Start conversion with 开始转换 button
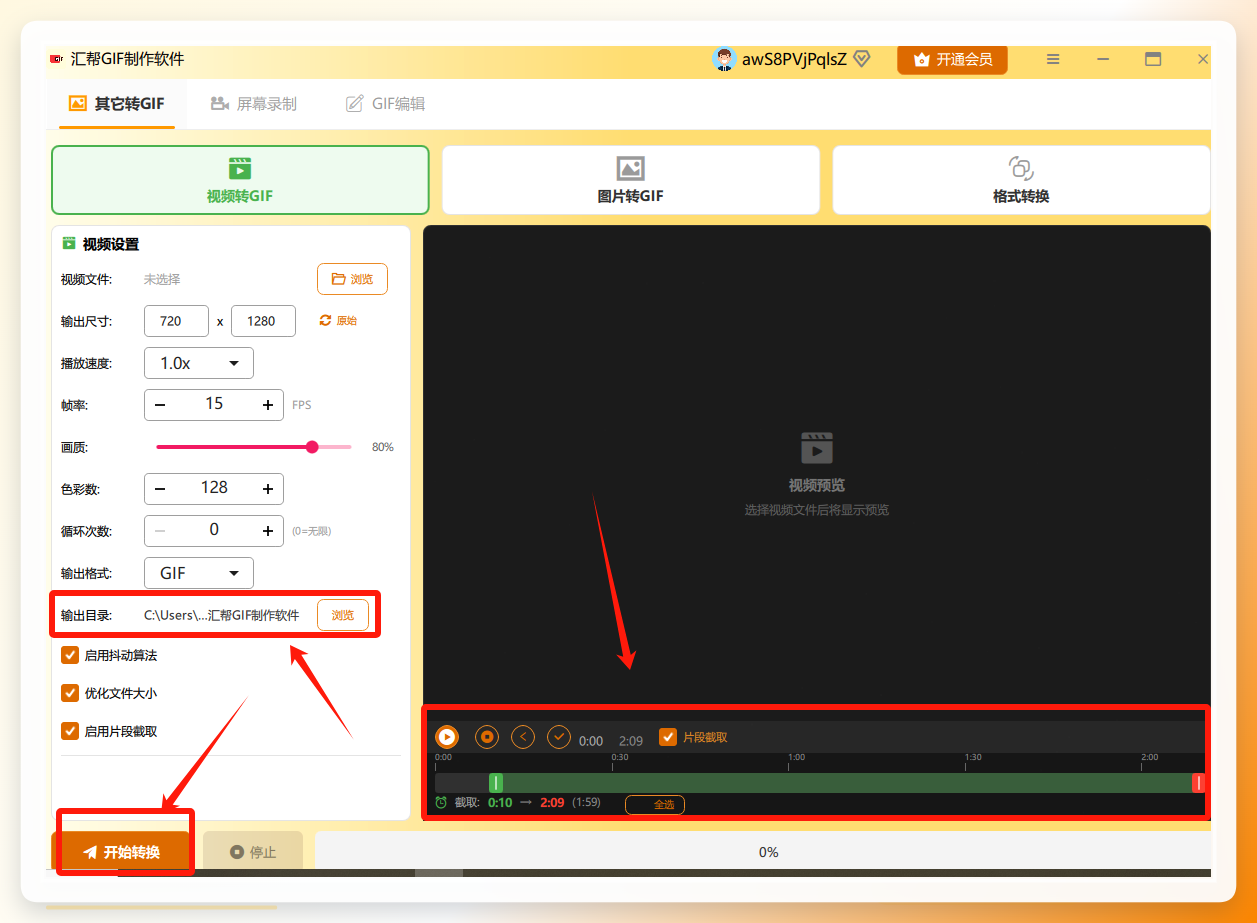The image size is (1257, 923). [120, 852]
